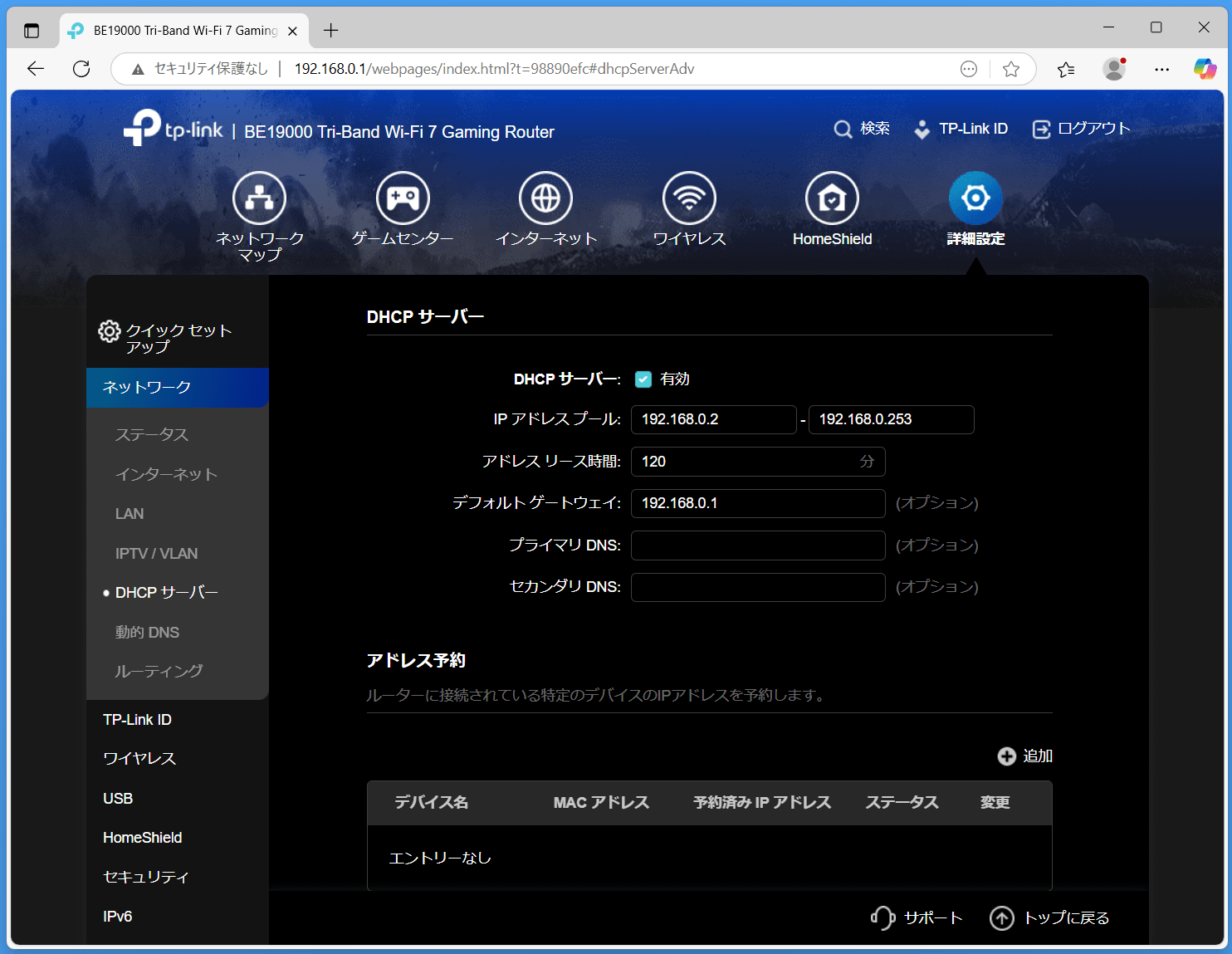Screen dimensions: 1232x954
Task: Open tab actions menu icon
Action: point(32,31)
